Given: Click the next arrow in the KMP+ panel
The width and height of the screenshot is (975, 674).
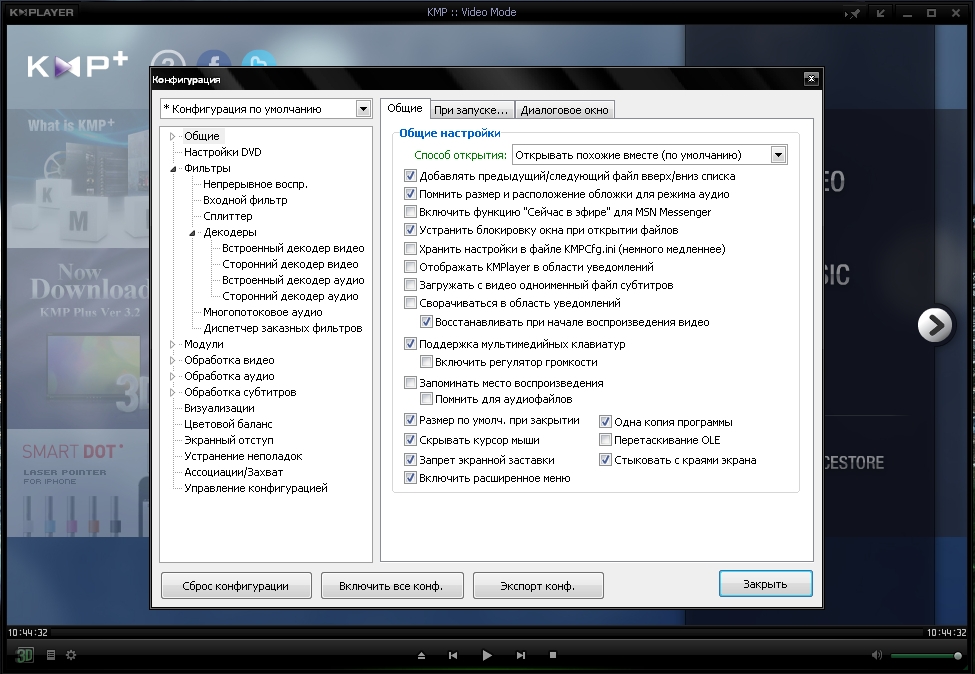Looking at the screenshot, I should pyautogui.click(x=935, y=325).
